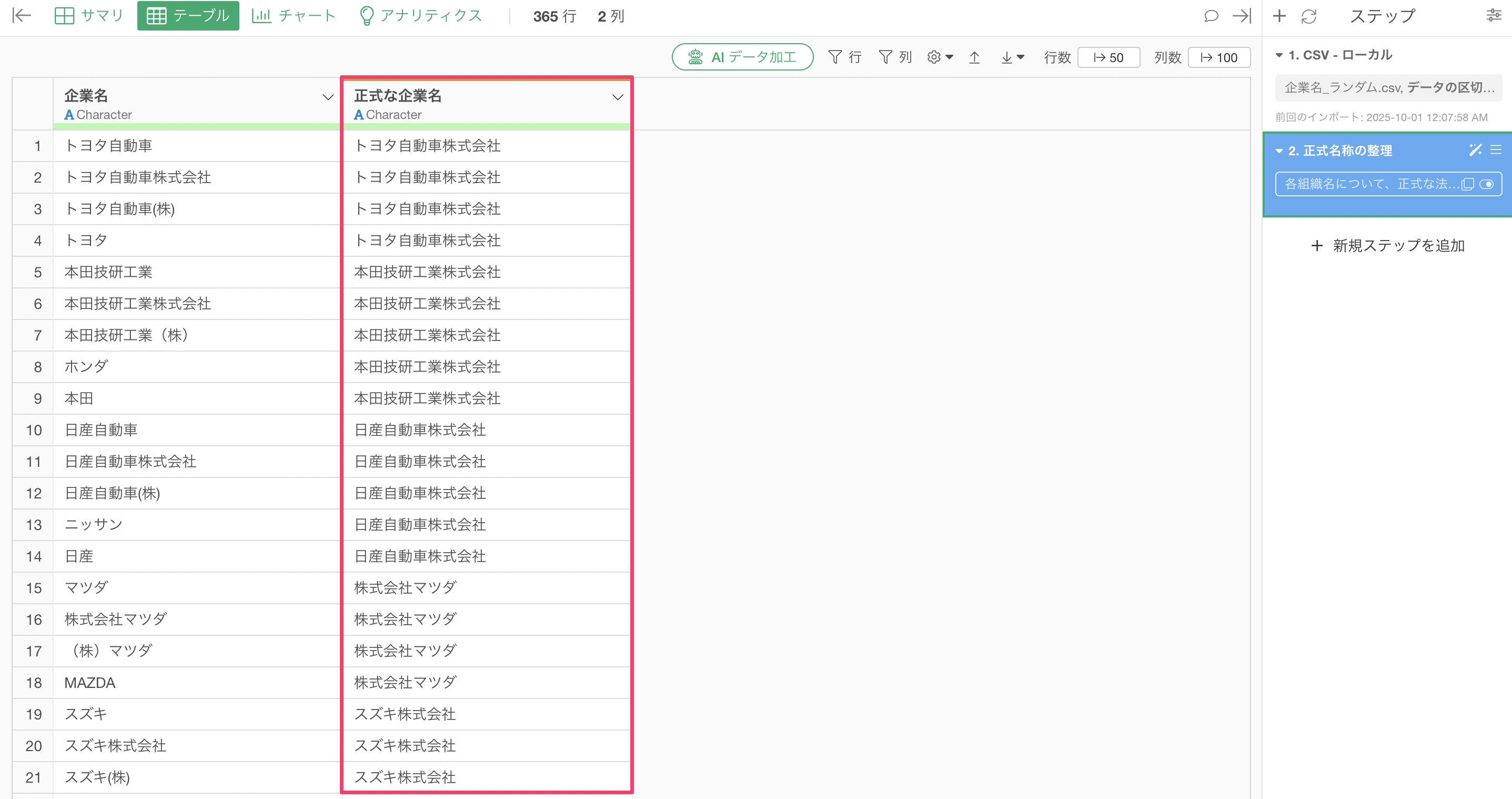
Task: Click the magic wand icon on step 2
Action: point(1475,151)
